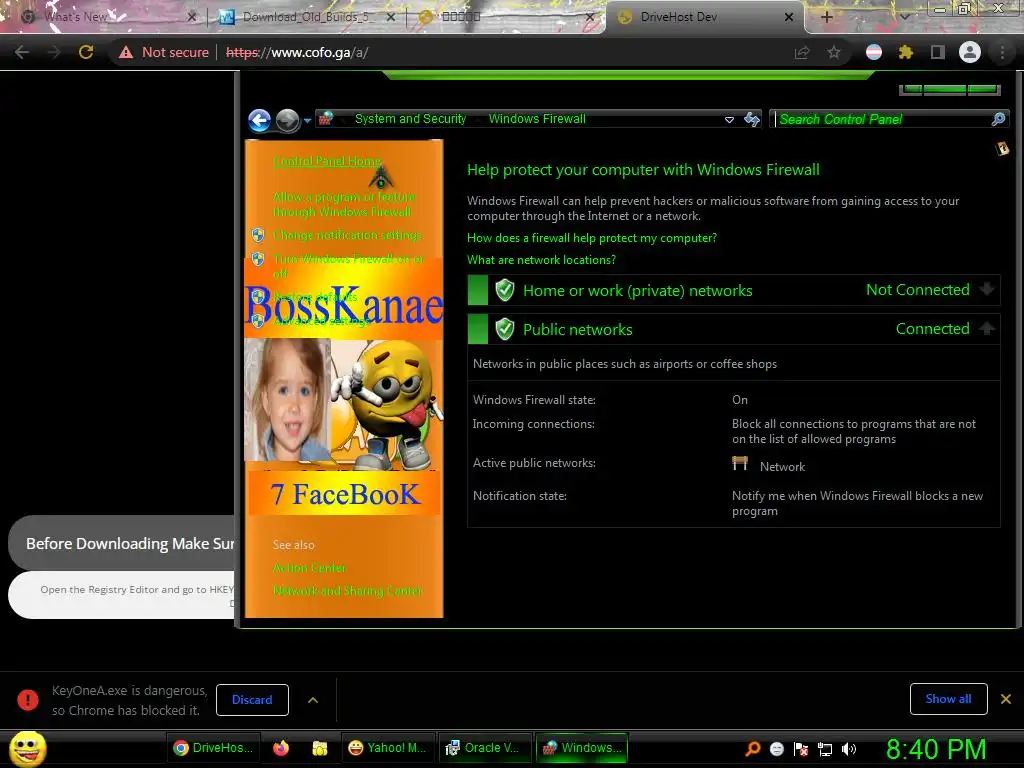Expand Home or work networks section
1024x768 pixels.
(987, 289)
